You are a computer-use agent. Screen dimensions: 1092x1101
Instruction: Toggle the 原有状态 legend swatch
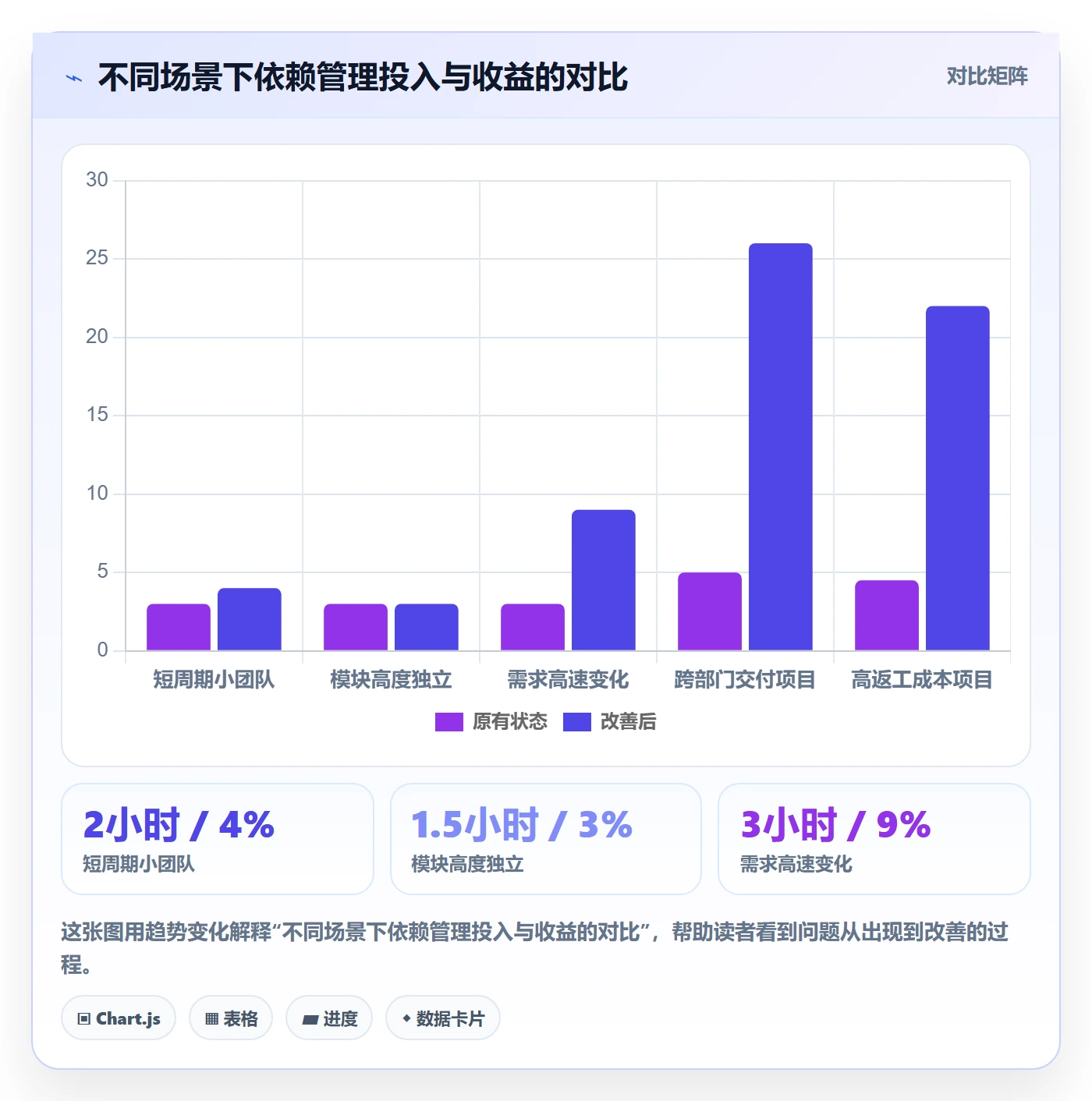(448, 722)
